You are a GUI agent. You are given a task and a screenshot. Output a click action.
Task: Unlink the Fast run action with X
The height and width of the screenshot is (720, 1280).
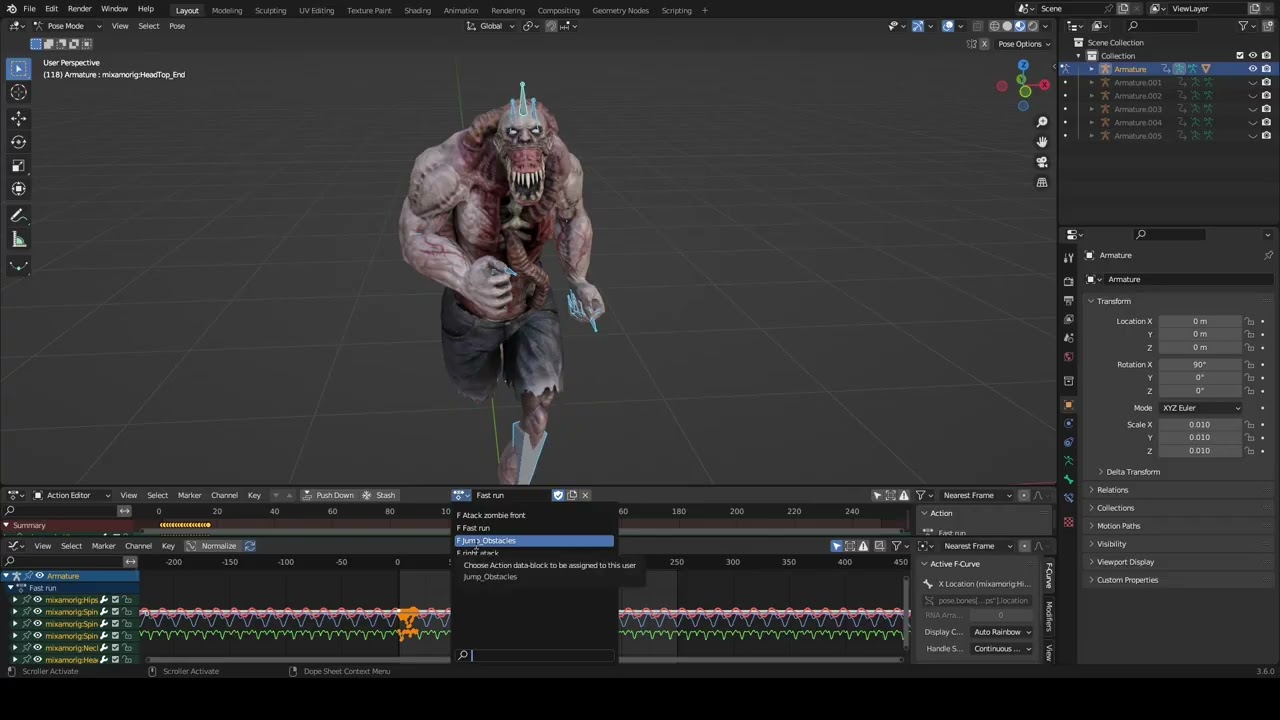[585, 495]
